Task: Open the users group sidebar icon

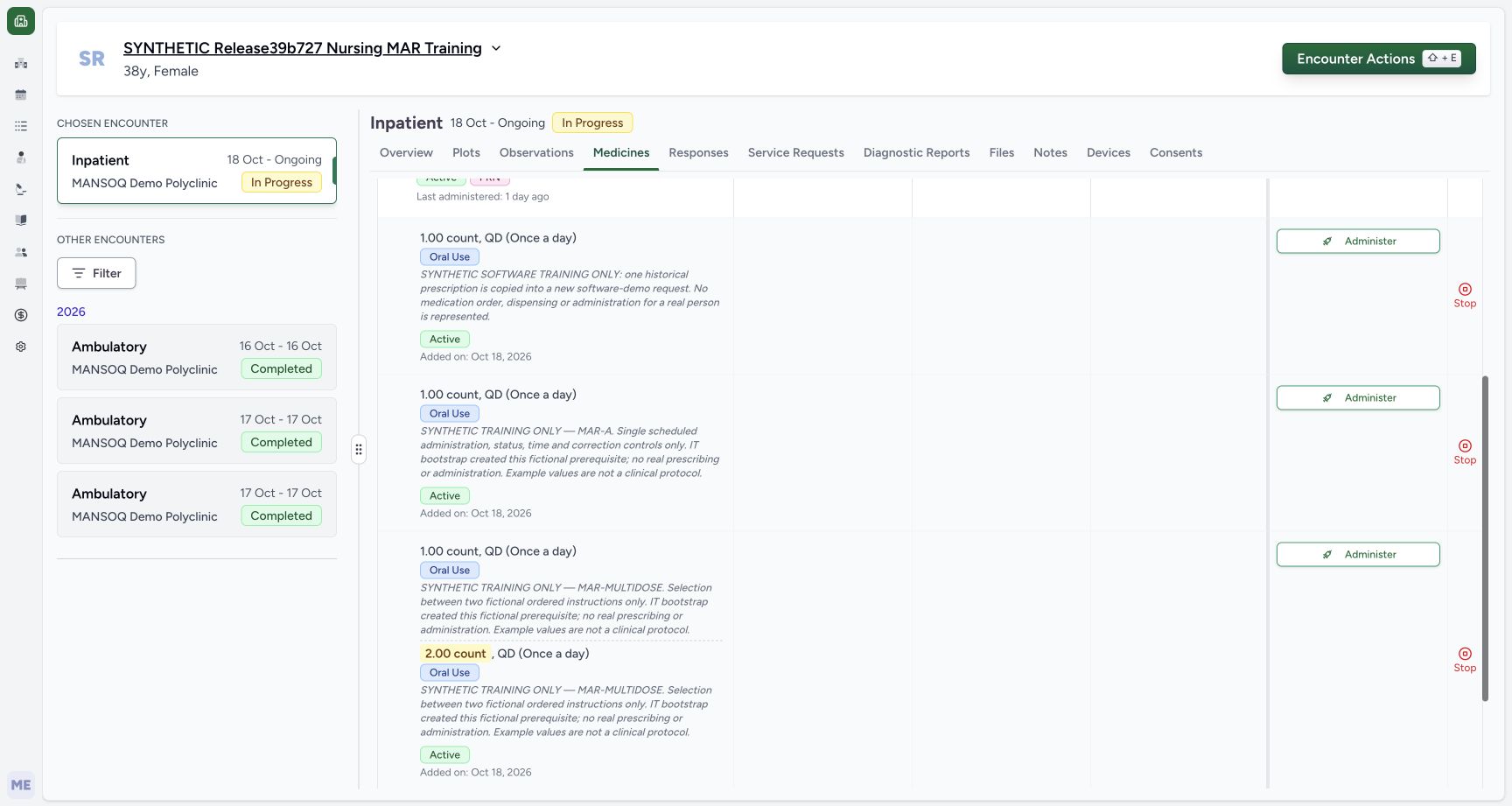Action: (21, 252)
